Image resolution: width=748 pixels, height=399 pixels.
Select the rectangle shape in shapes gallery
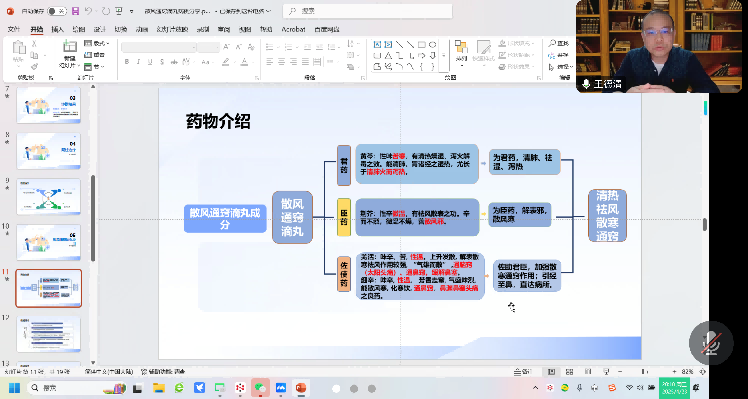(422, 45)
